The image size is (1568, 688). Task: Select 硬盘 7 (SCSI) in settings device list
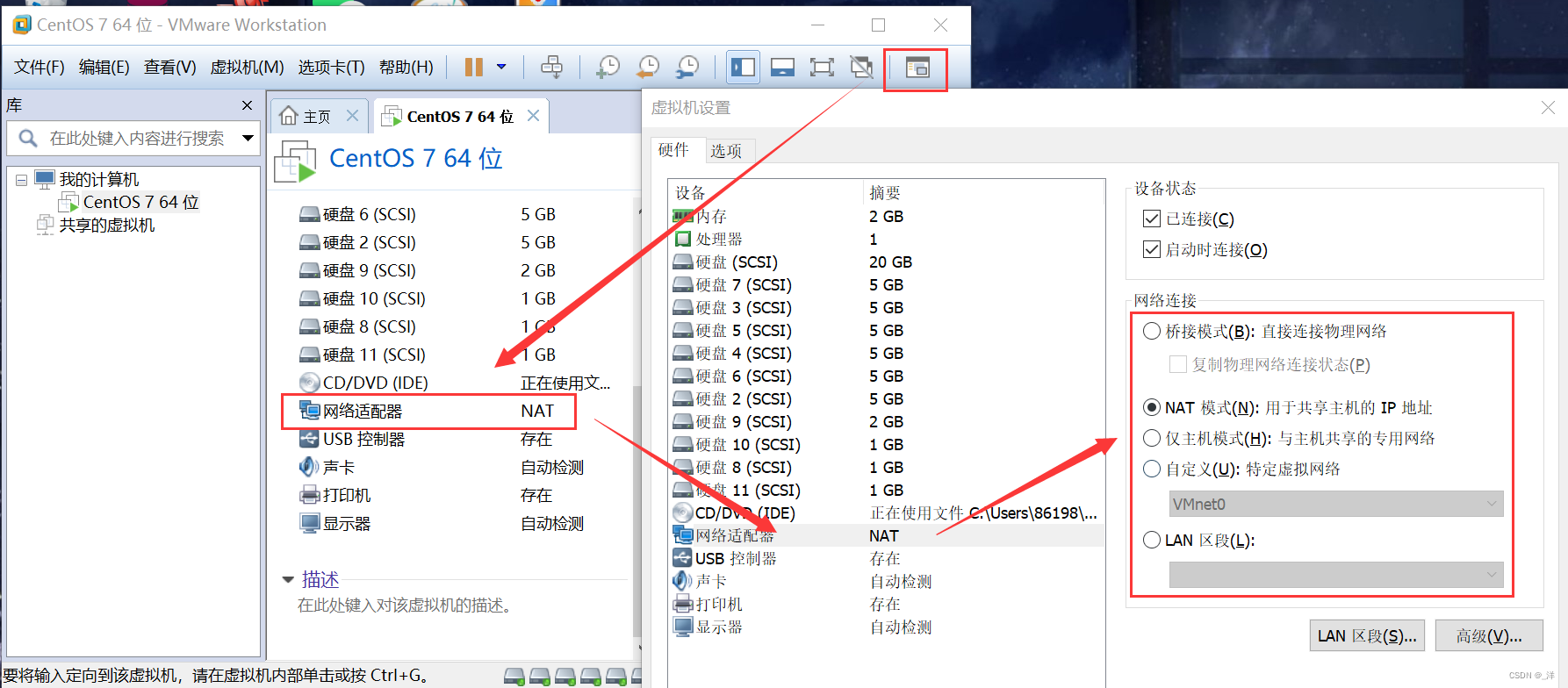[x=886, y=284]
